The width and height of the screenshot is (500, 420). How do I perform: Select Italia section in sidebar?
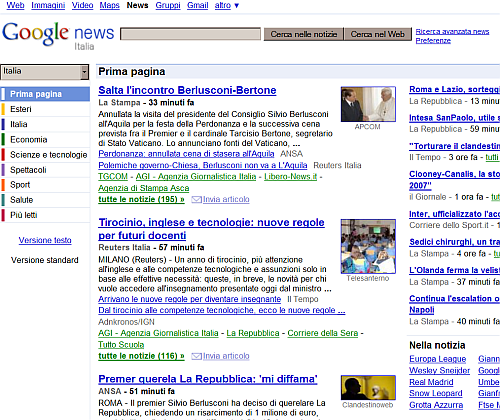(45, 124)
